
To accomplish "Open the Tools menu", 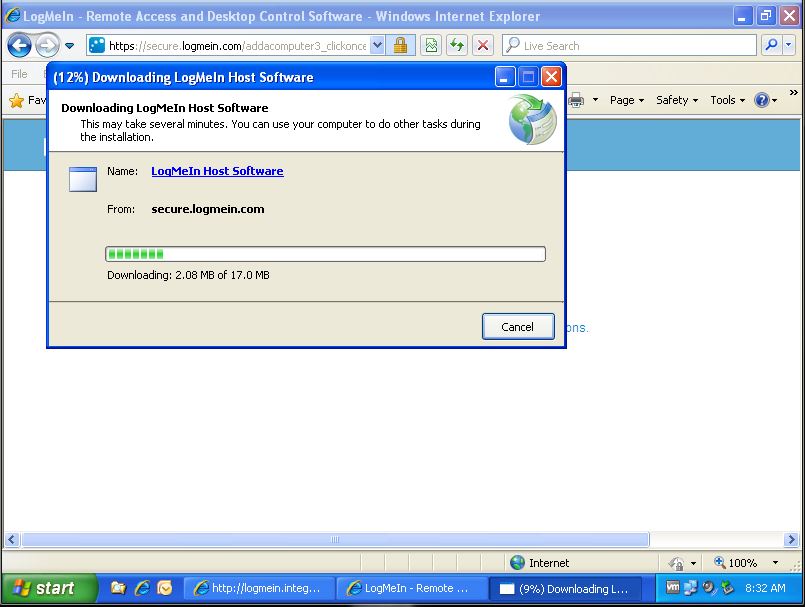I will point(726,100).
